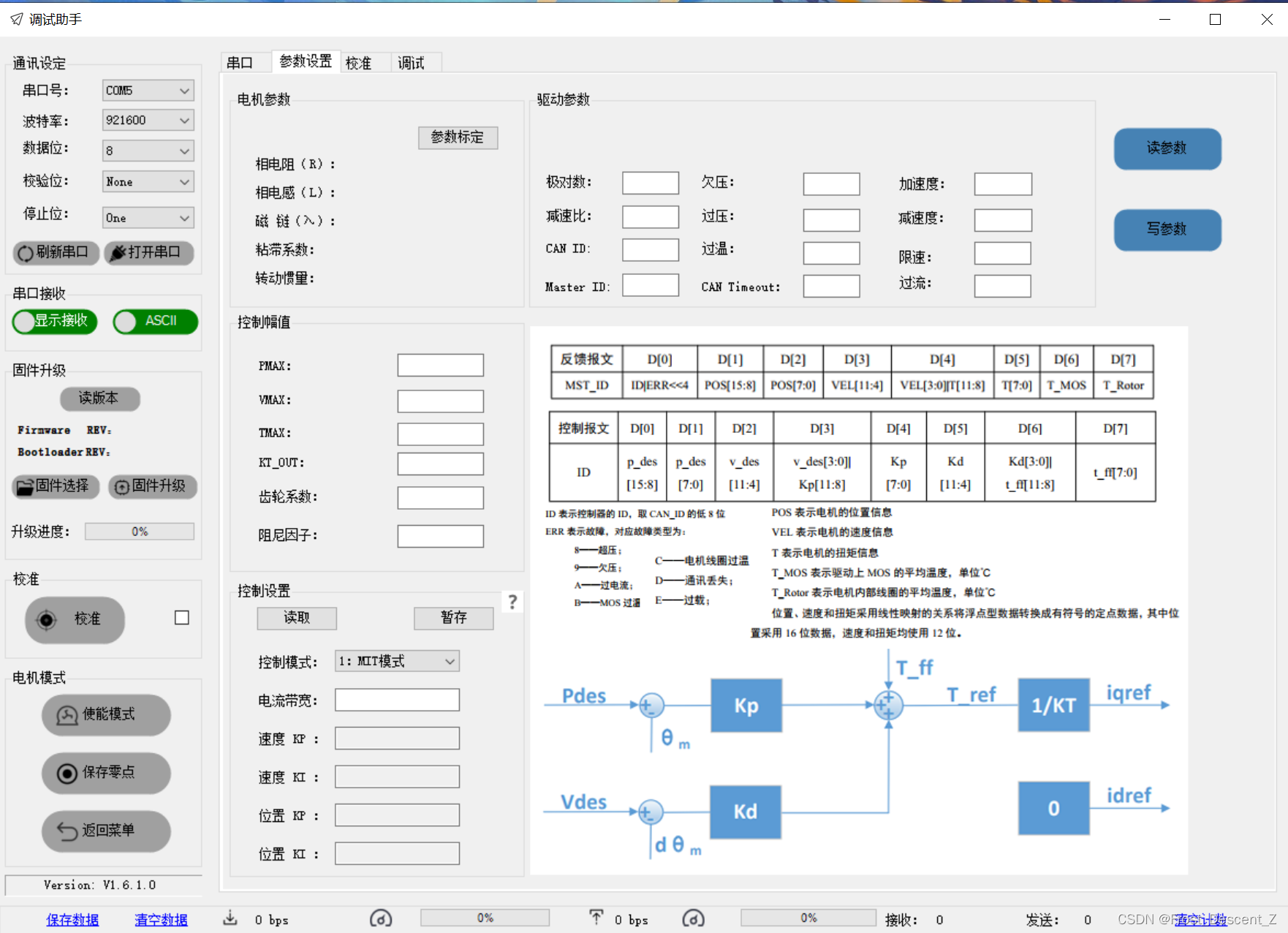Click the 读取 button in 控制设置
This screenshot has height=933, width=1288.
coord(297,618)
